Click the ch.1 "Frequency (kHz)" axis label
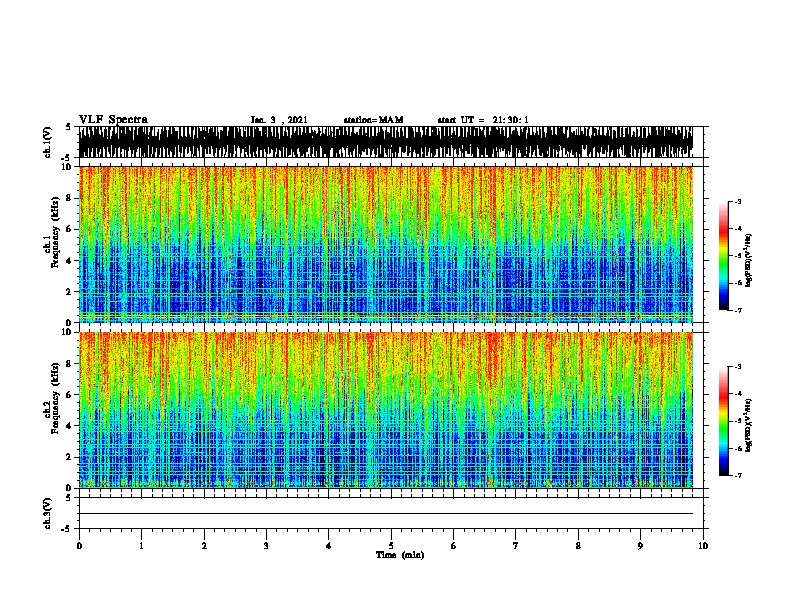 (55, 232)
